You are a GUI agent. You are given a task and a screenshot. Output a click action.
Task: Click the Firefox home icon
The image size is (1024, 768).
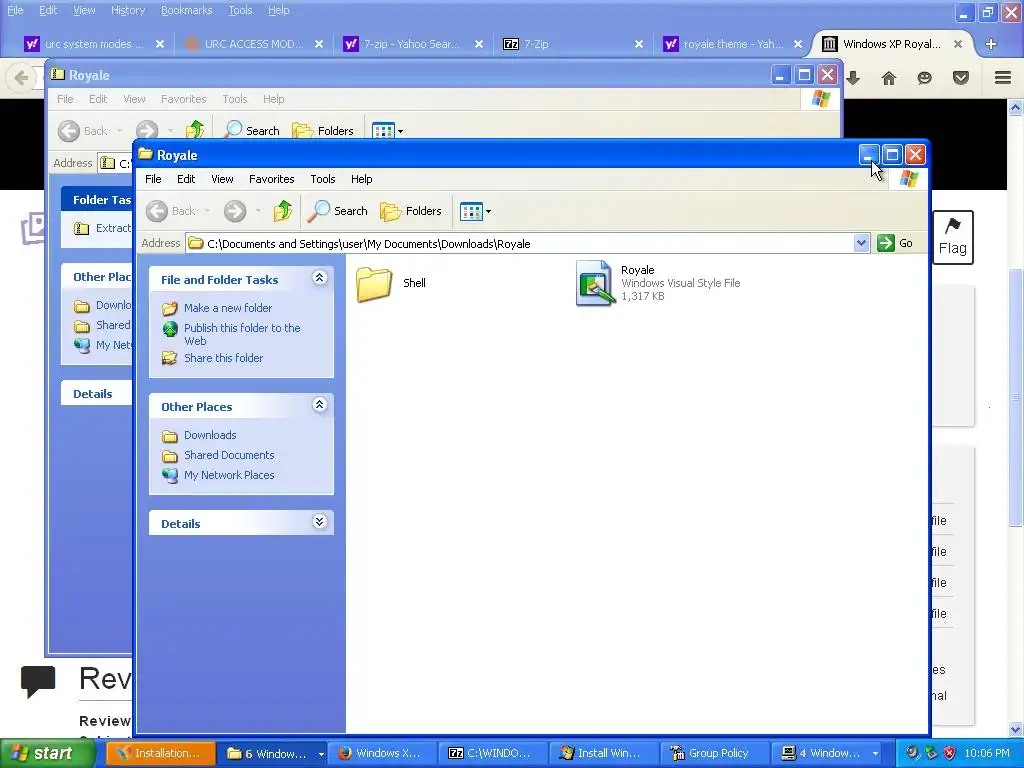point(888,78)
